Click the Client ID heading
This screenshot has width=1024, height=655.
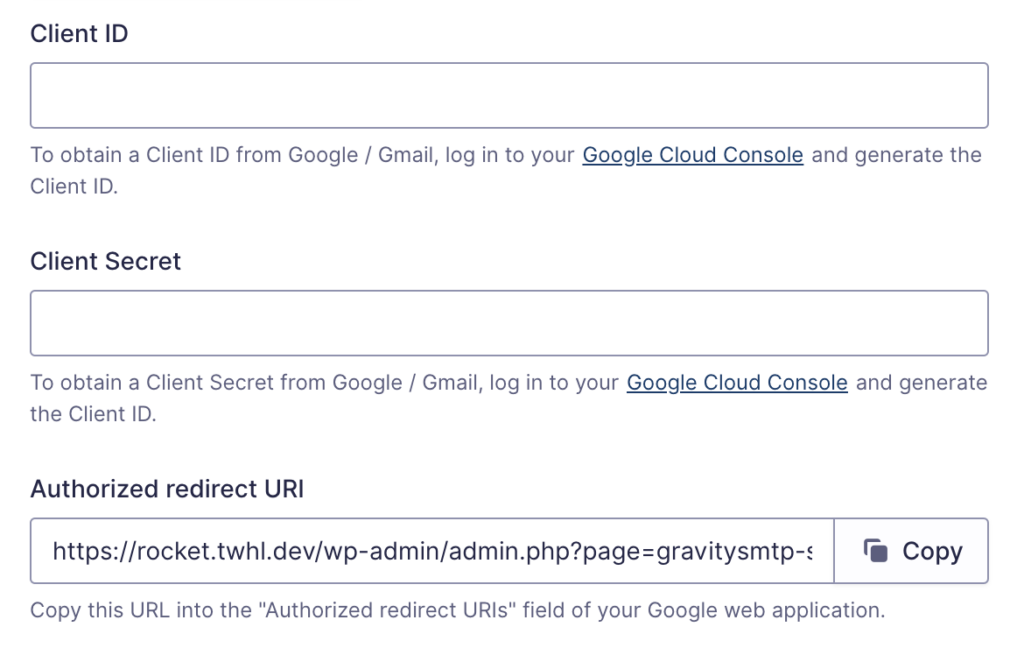(79, 33)
